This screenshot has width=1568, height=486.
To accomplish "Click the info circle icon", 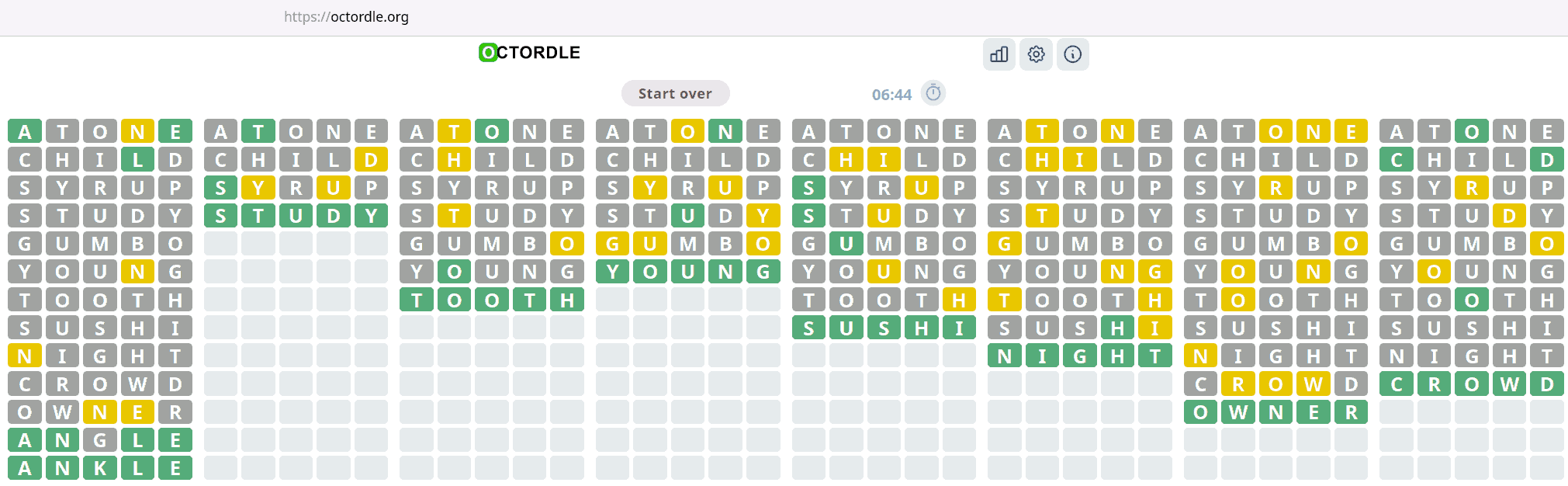I will coord(1072,54).
